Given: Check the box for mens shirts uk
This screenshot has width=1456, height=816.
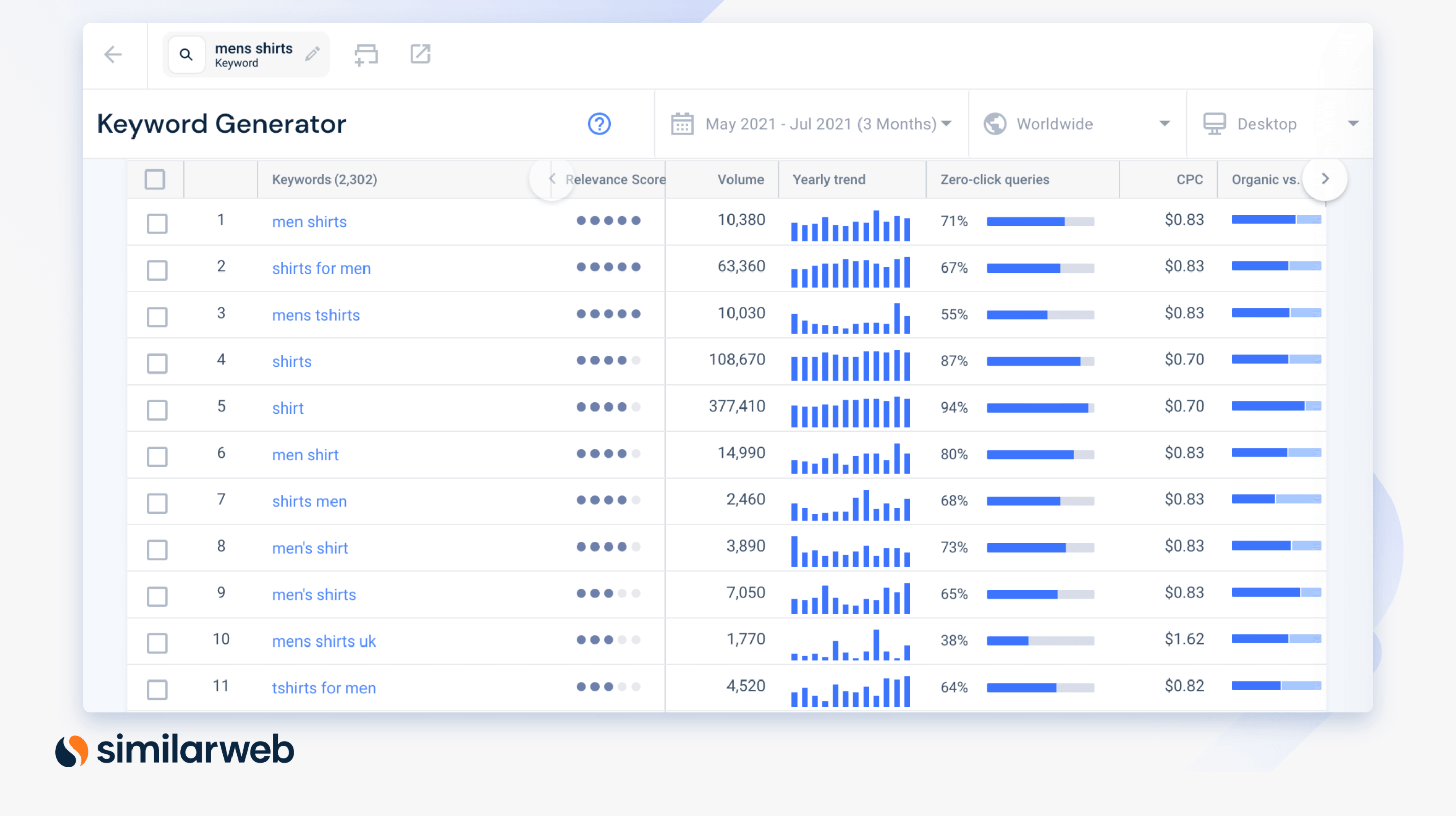Looking at the screenshot, I should tap(156, 643).
